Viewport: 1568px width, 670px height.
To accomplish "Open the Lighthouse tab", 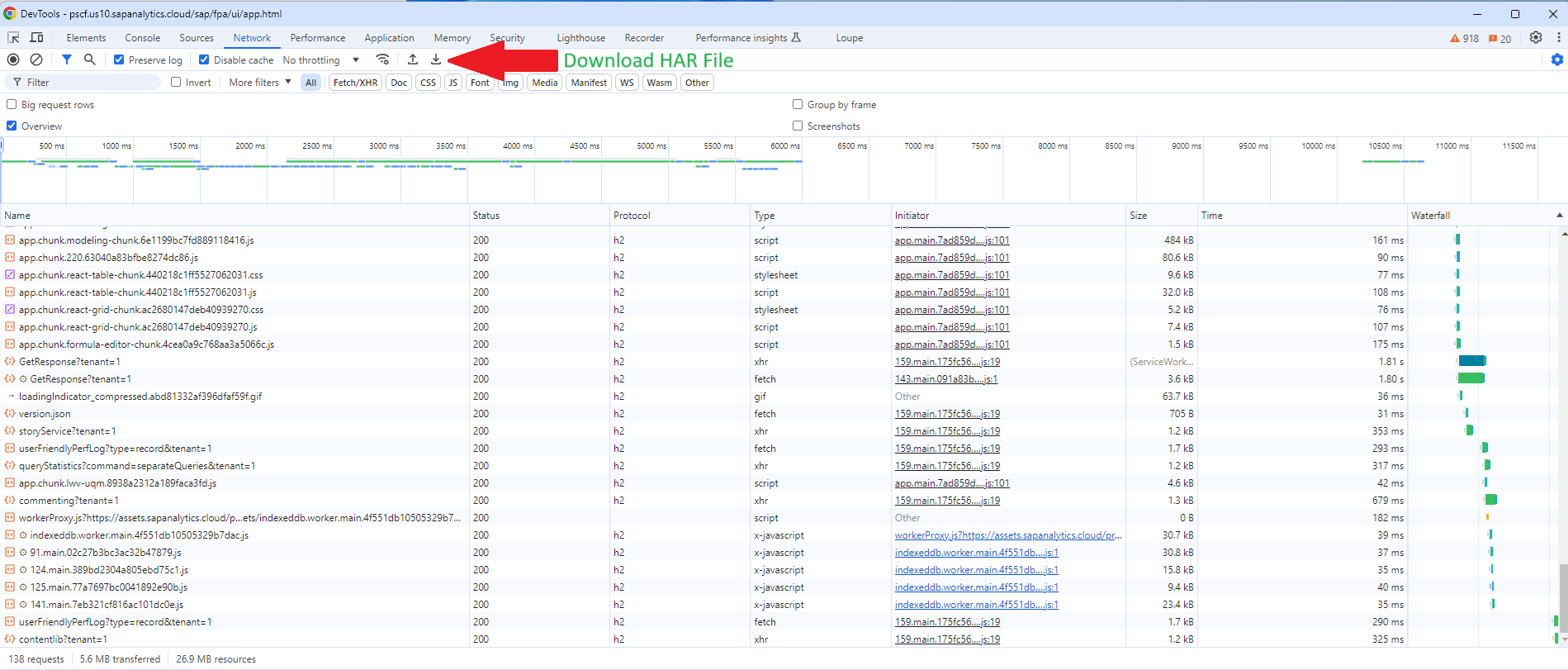I will (x=580, y=38).
